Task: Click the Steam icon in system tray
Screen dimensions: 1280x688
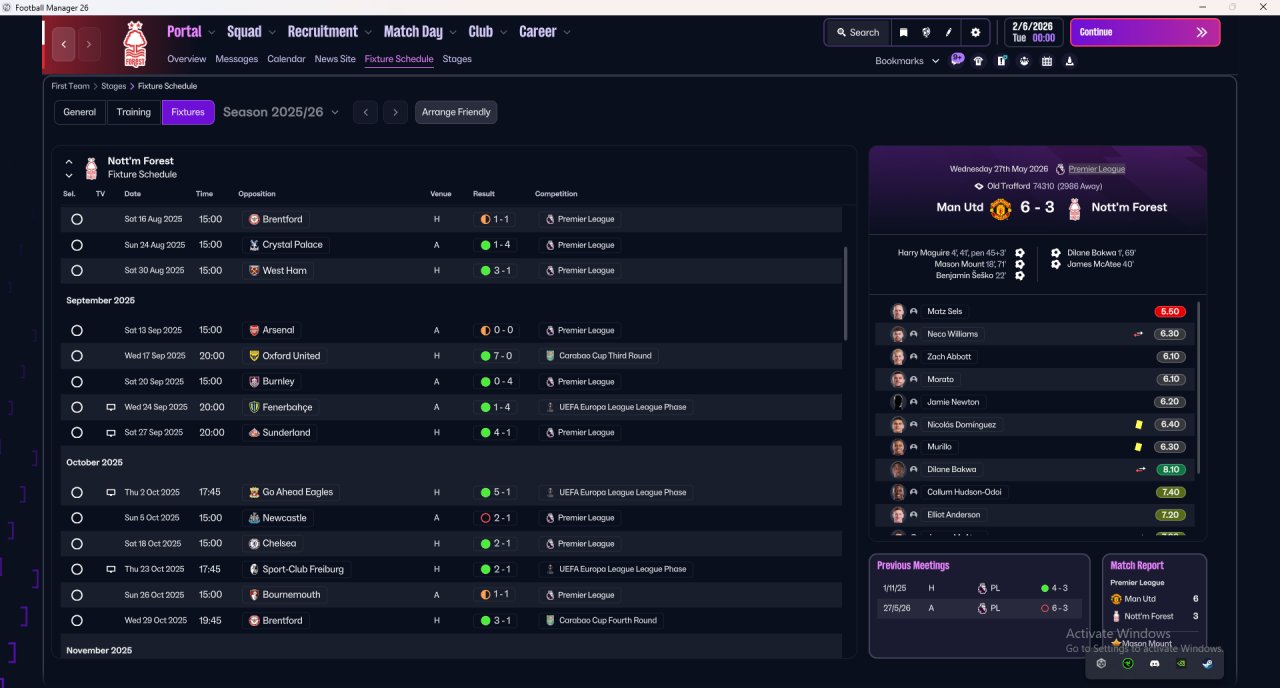Action: coord(1207,663)
